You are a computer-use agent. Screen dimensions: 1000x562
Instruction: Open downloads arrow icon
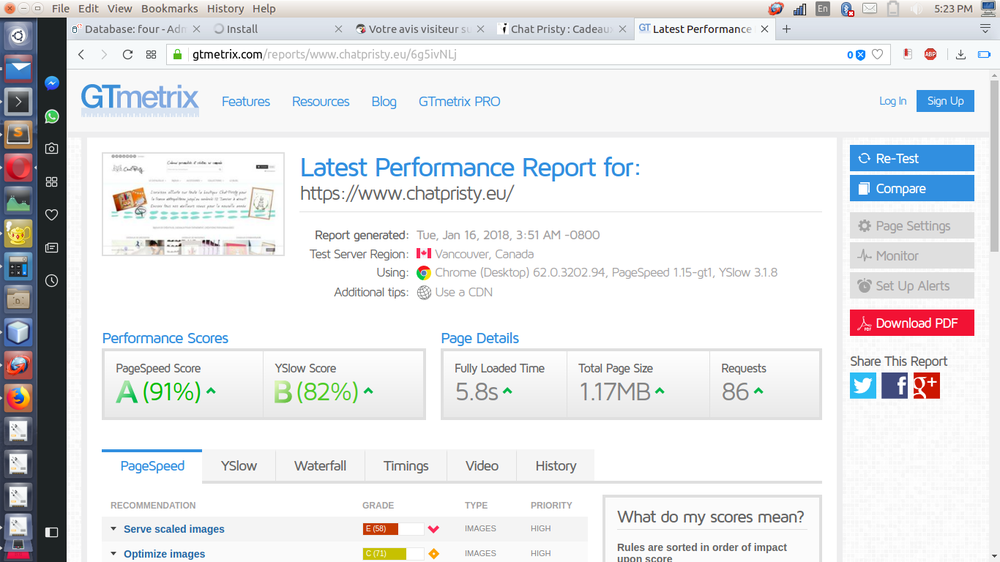pyautogui.click(x=960, y=54)
